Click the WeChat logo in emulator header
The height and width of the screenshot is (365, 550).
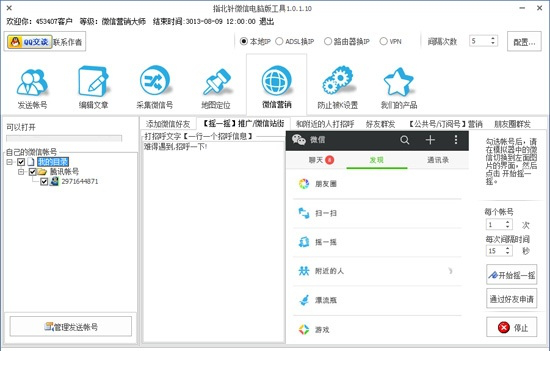299,140
